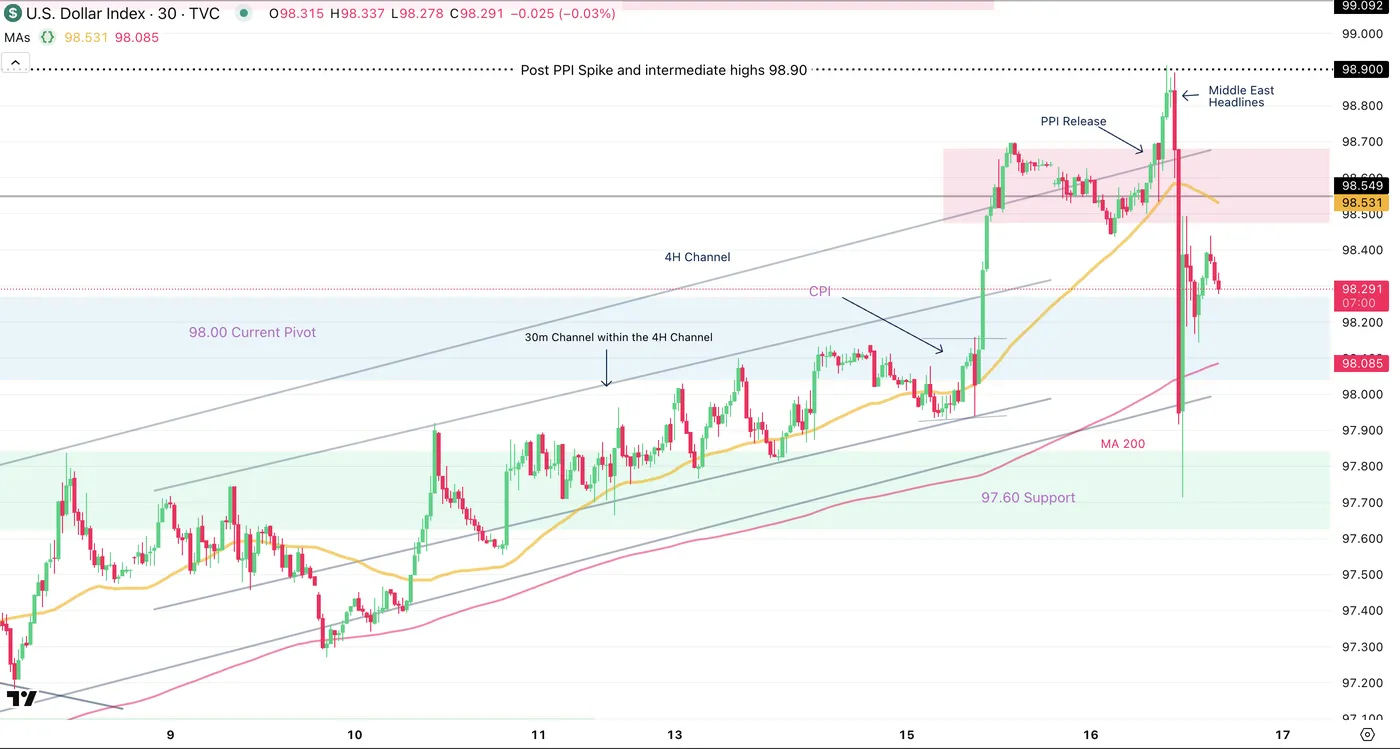The height and width of the screenshot is (749, 1400).
Task: Click the open value O98.315
Action: (298, 15)
